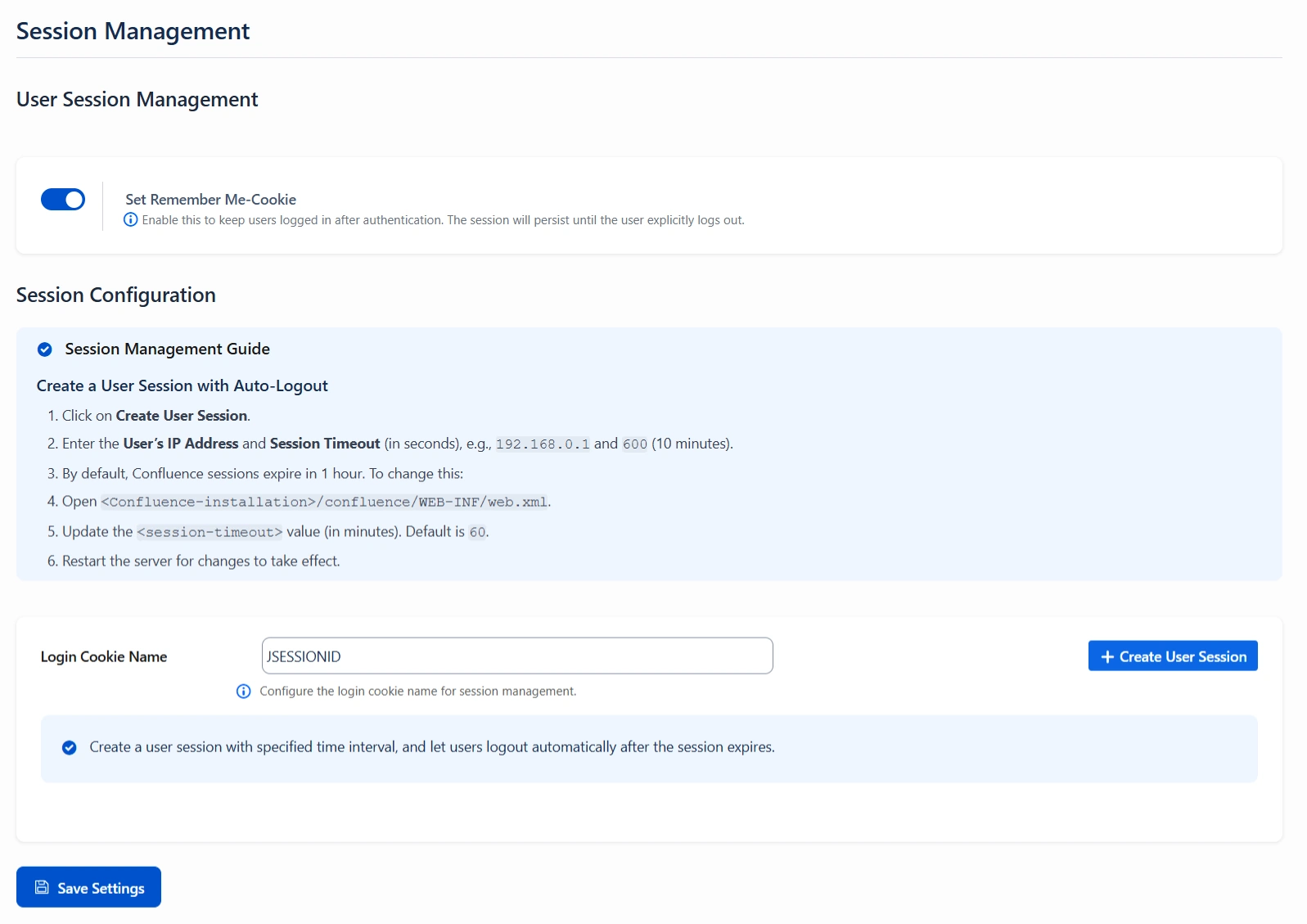The image size is (1307, 924).
Task: Click the 'Enable this to keep users logged in' description
Action: pyautogui.click(x=444, y=220)
